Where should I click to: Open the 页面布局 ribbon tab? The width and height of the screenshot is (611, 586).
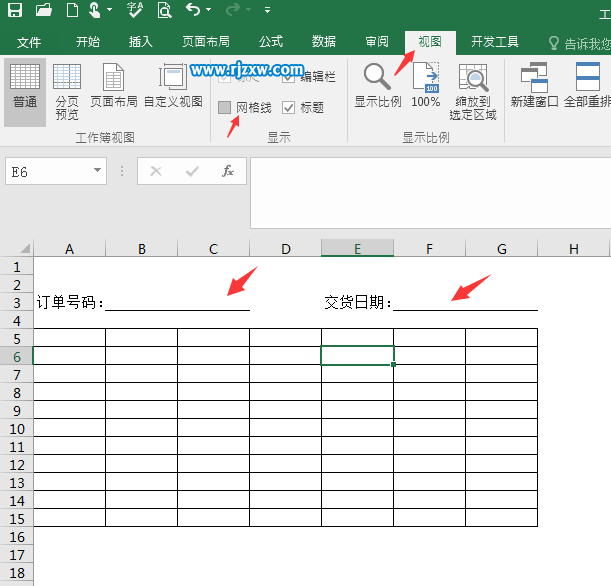pyautogui.click(x=206, y=42)
